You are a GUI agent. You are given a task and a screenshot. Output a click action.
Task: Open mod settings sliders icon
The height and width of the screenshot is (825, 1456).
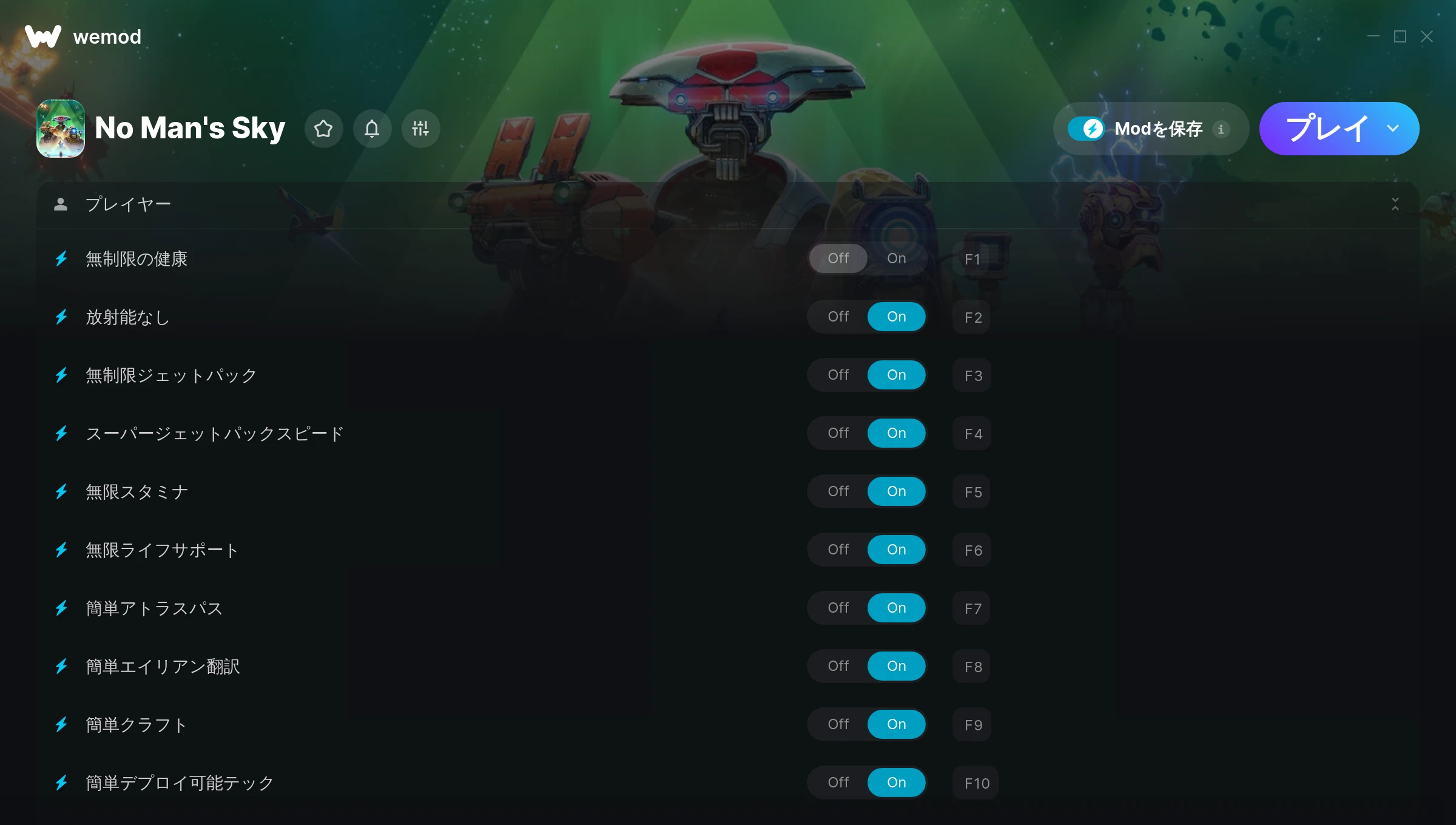pyautogui.click(x=420, y=129)
